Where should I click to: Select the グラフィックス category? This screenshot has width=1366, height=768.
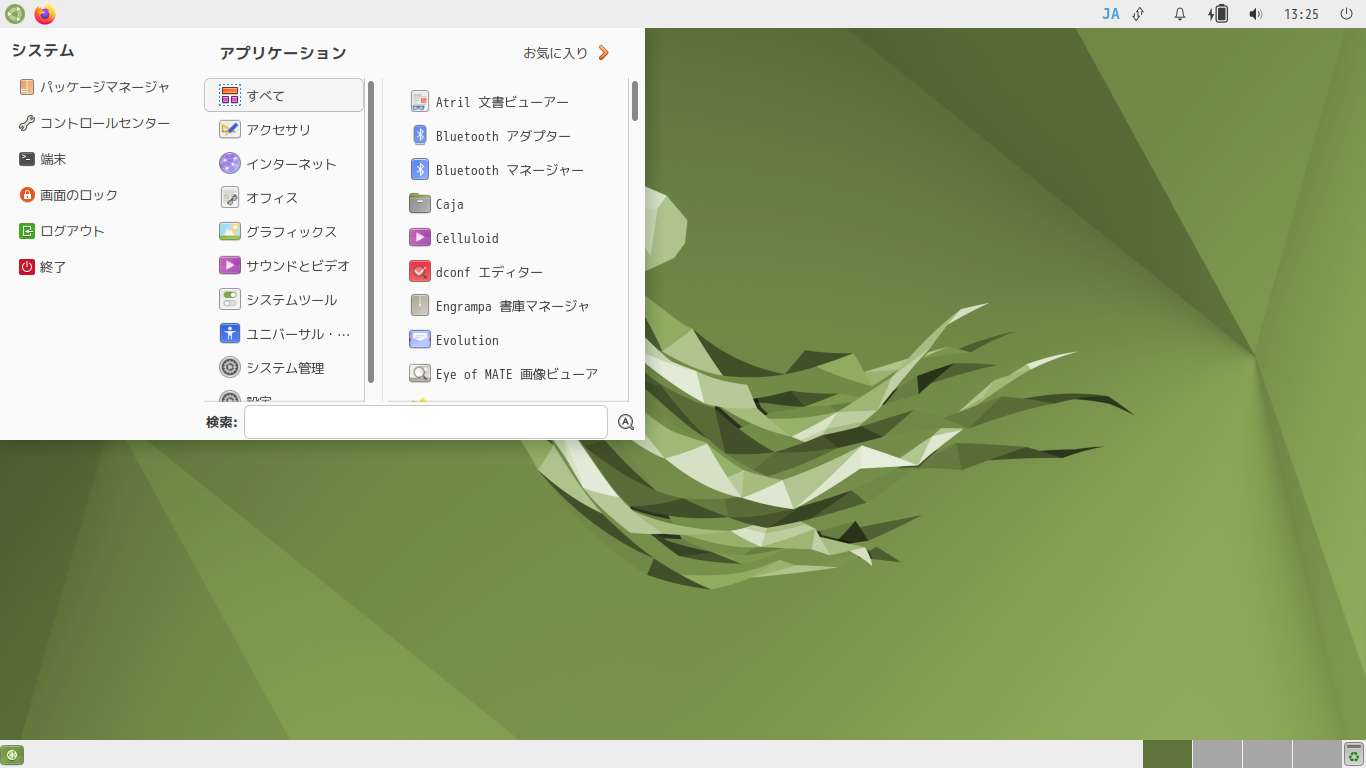(284, 231)
